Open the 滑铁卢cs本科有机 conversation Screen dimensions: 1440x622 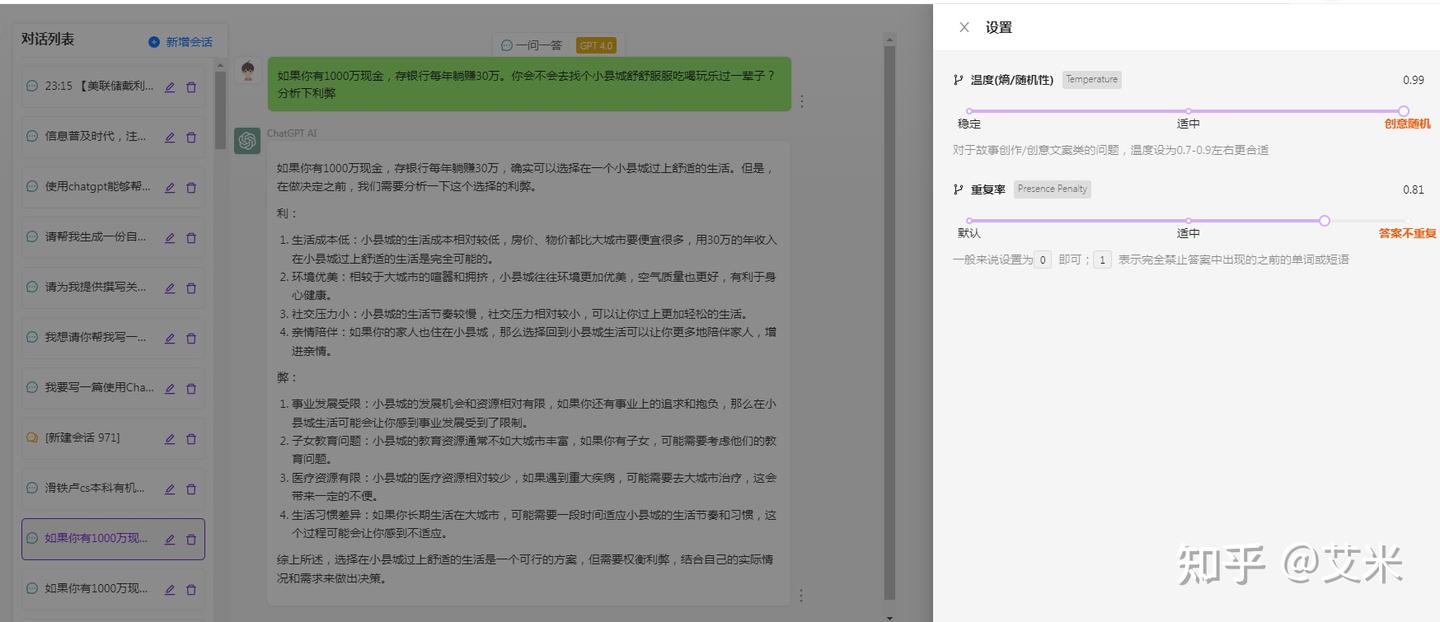pos(113,489)
